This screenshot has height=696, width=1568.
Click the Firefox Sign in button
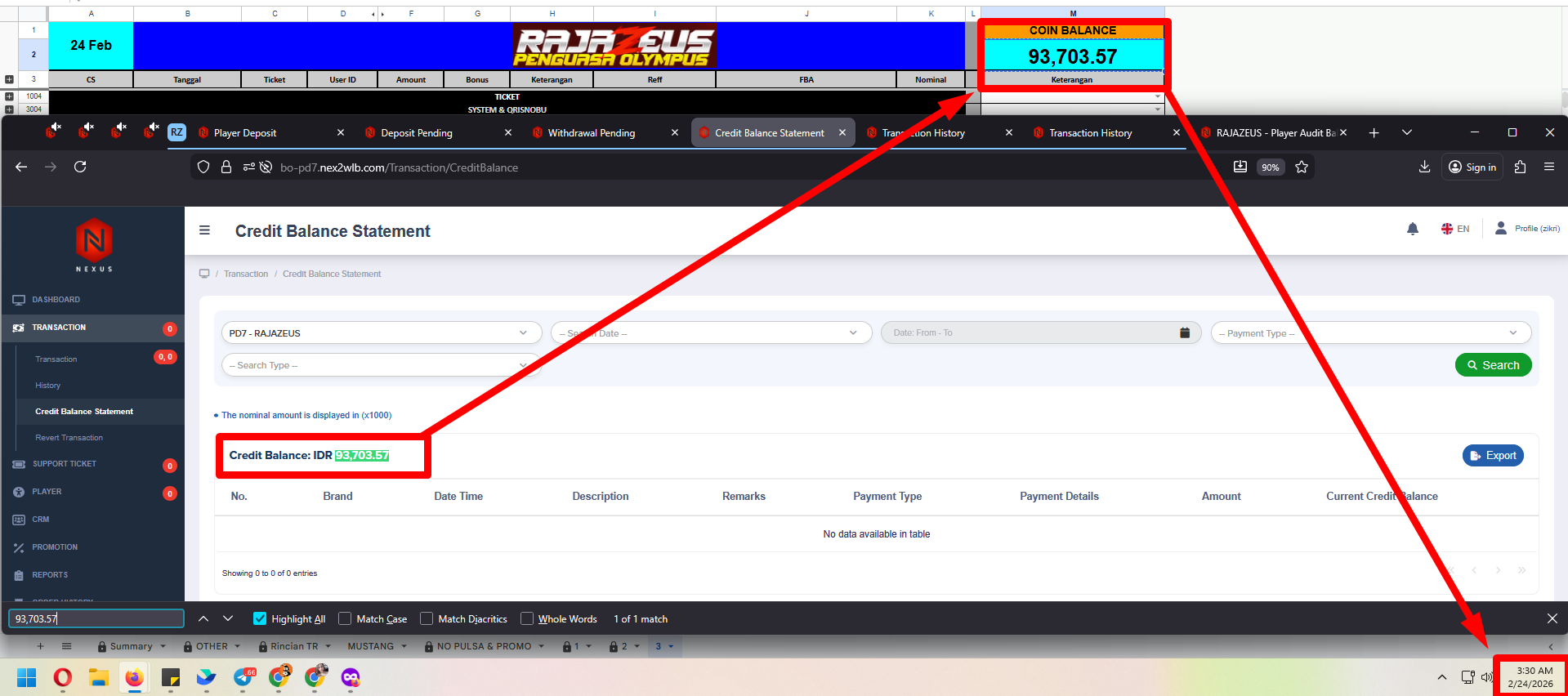[1472, 167]
